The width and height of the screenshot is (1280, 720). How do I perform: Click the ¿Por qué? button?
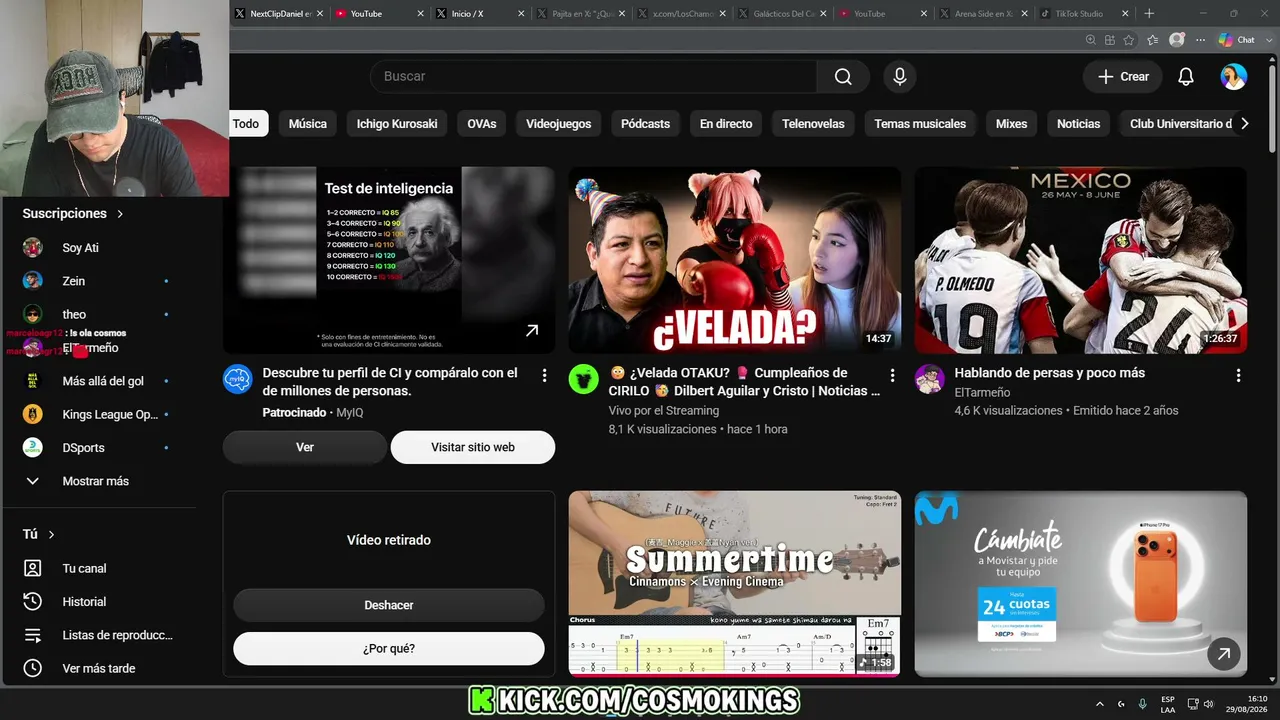pyautogui.click(x=389, y=649)
